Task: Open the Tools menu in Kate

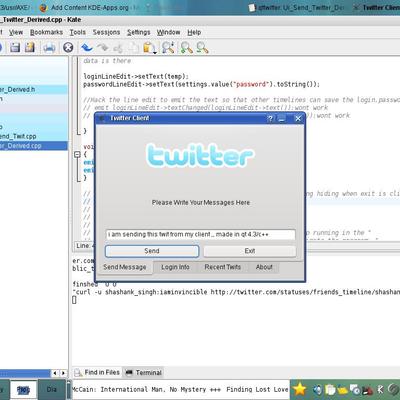Action: [x=78, y=32]
